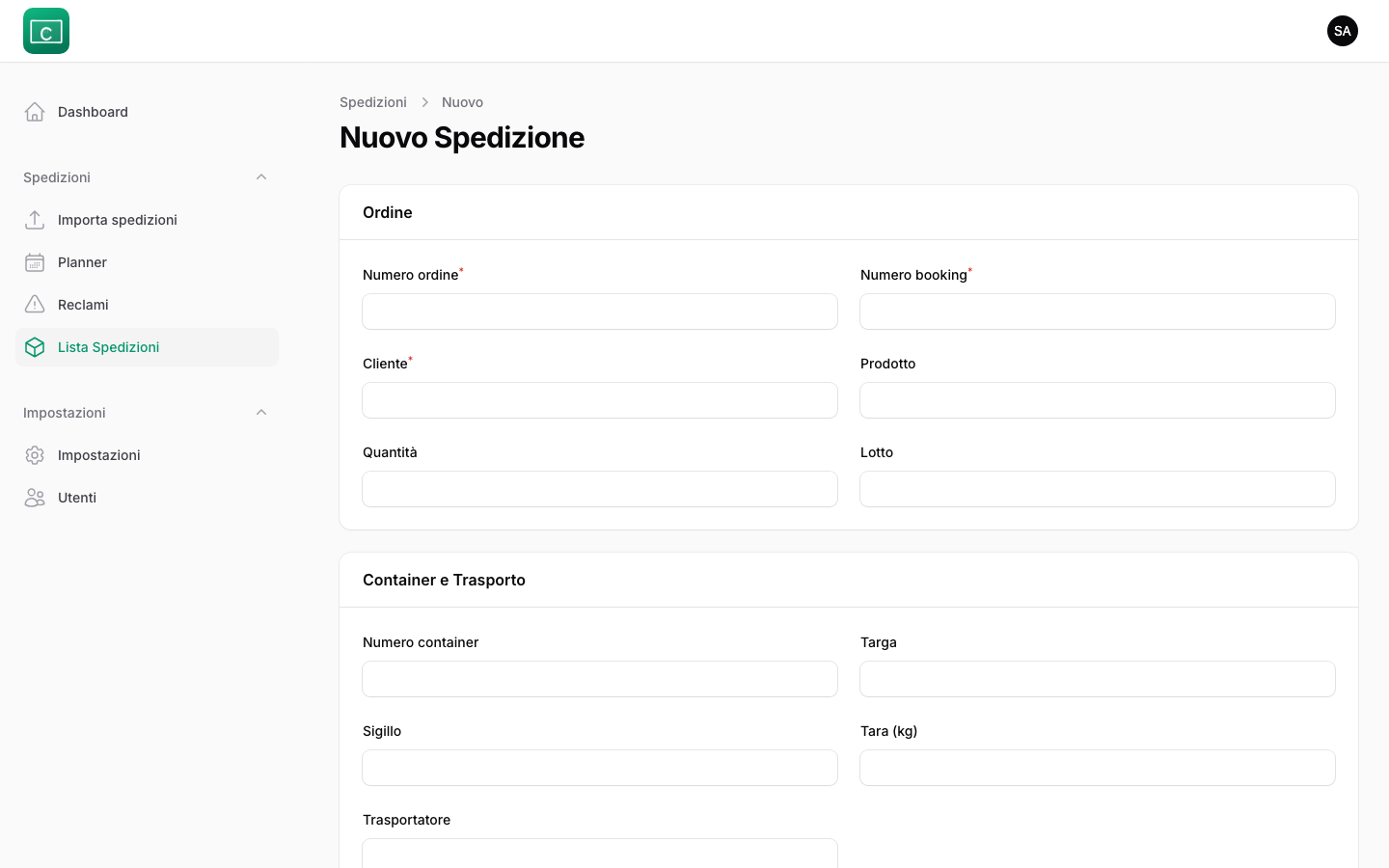The height and width of the screenshot is (868, 1389).
Task: Click the Reclami warning icon
Action: [35, 304]
